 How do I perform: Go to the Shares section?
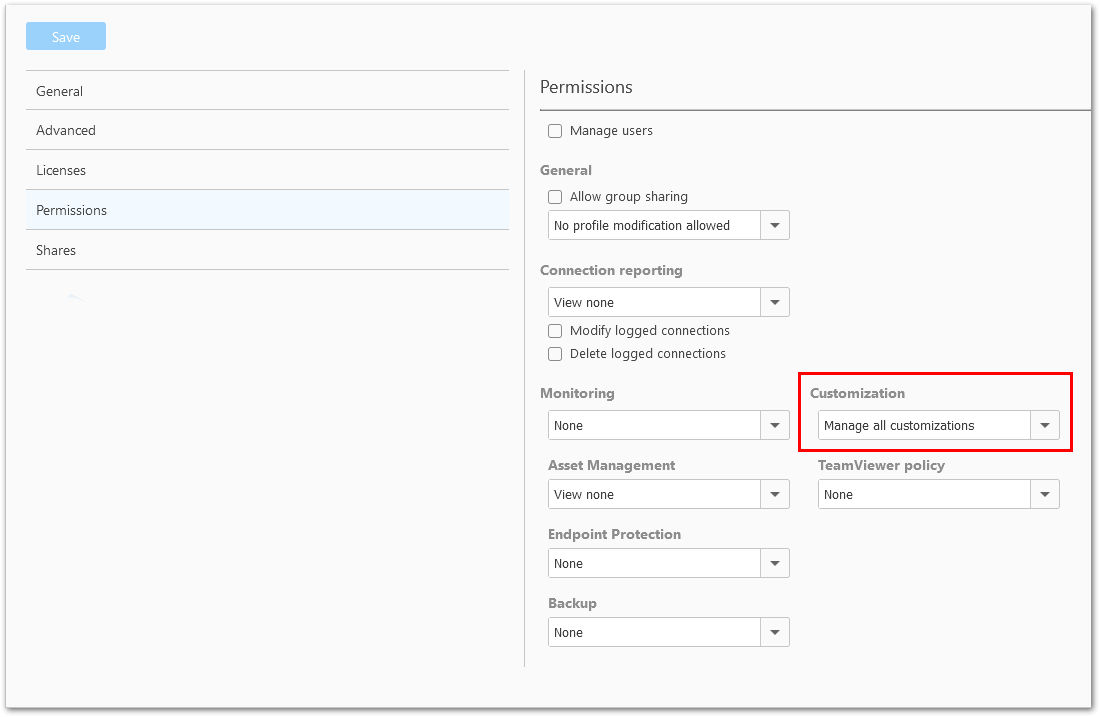tap(267, 250)
